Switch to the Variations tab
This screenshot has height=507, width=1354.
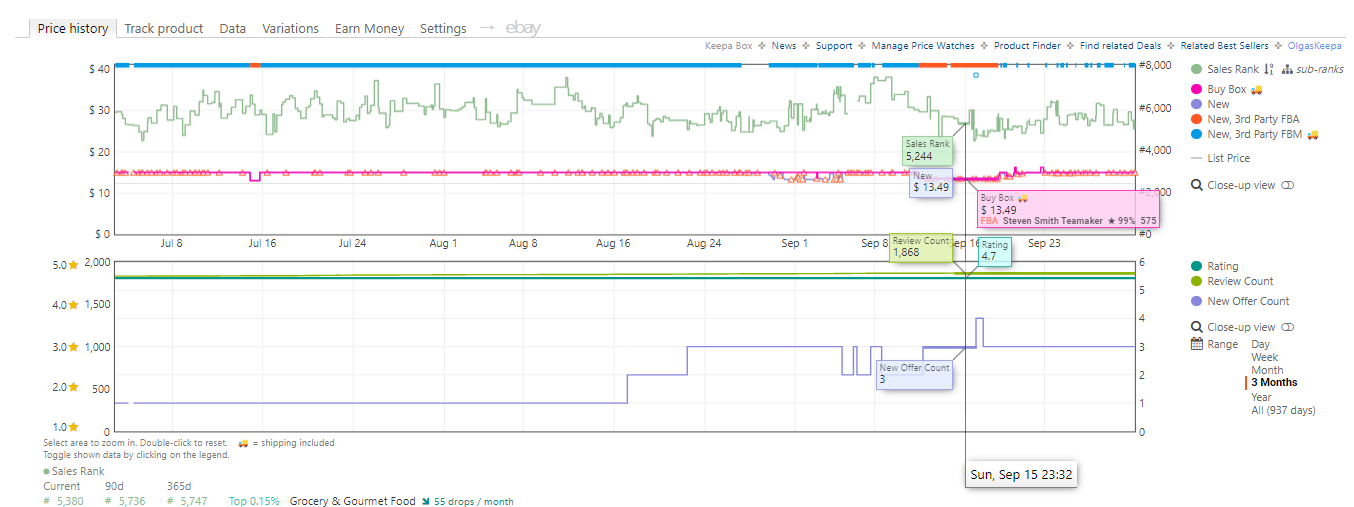291,28
